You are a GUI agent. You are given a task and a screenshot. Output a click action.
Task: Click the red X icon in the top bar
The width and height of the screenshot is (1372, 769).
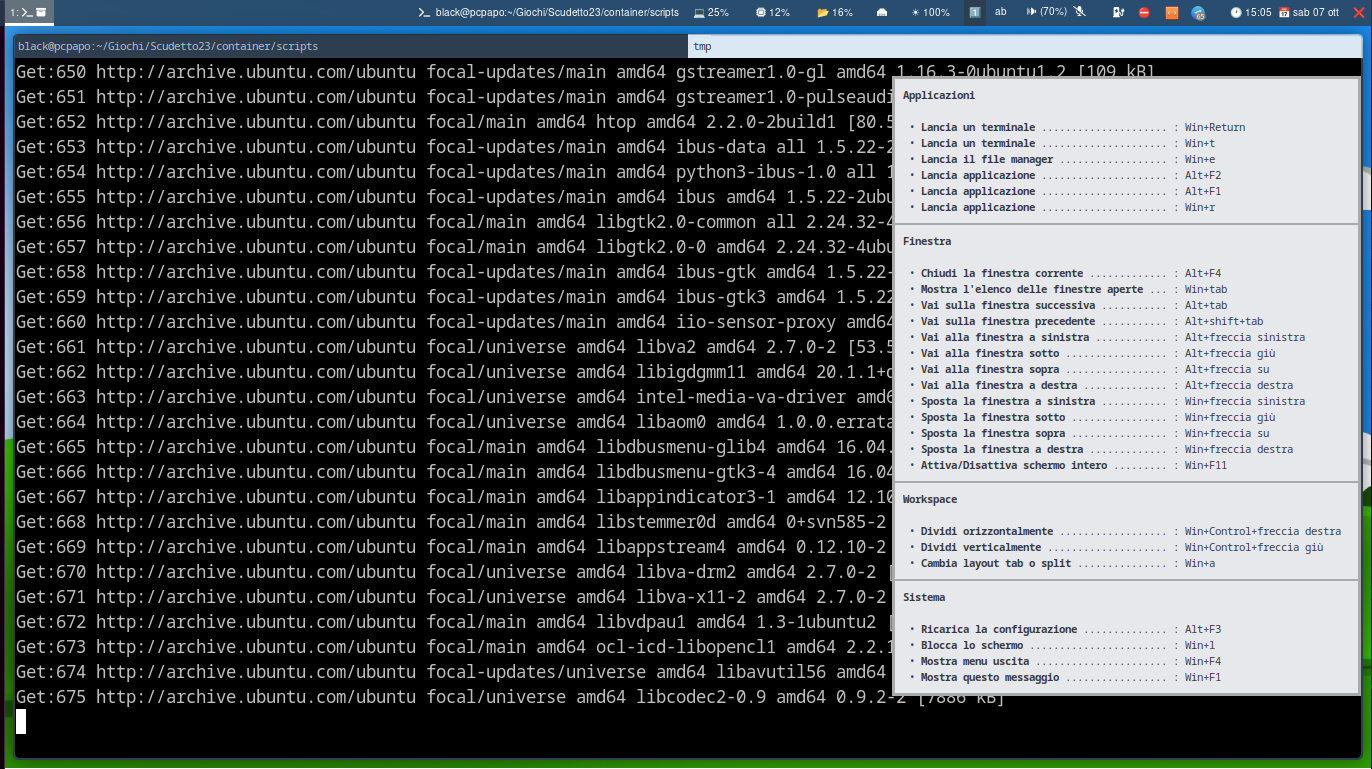1361,12
